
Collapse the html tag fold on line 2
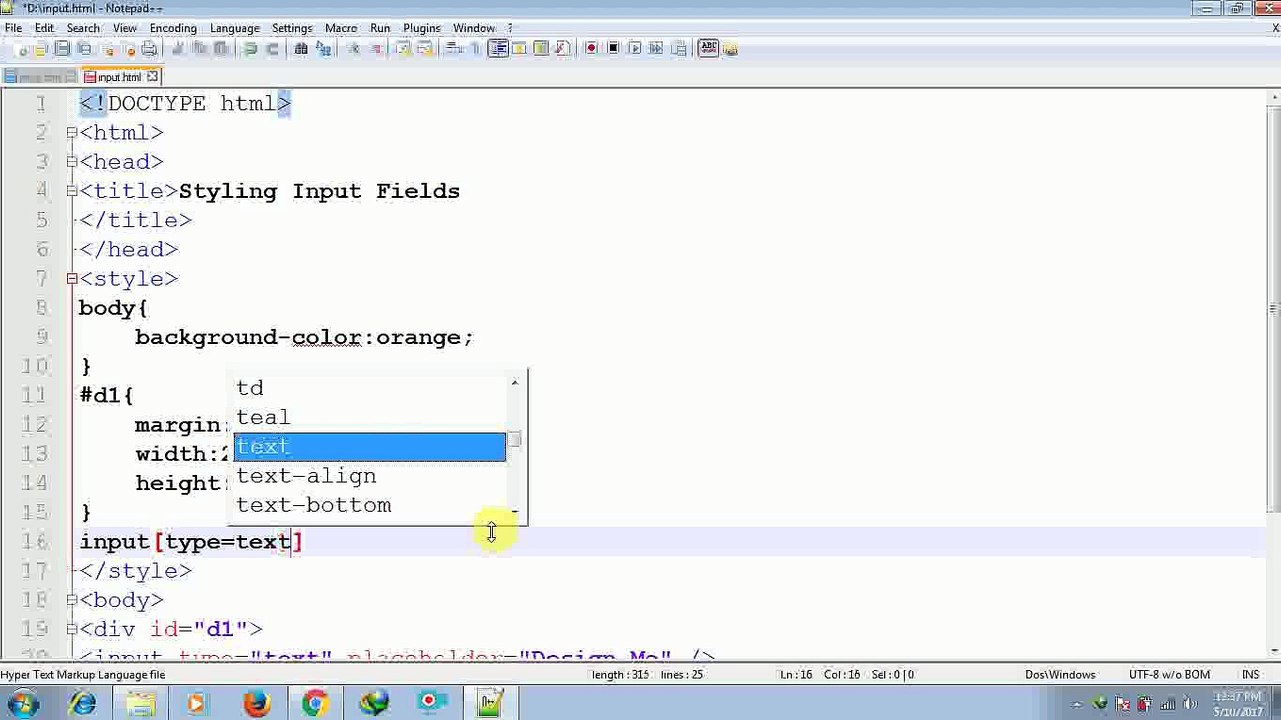coord(72,132)
